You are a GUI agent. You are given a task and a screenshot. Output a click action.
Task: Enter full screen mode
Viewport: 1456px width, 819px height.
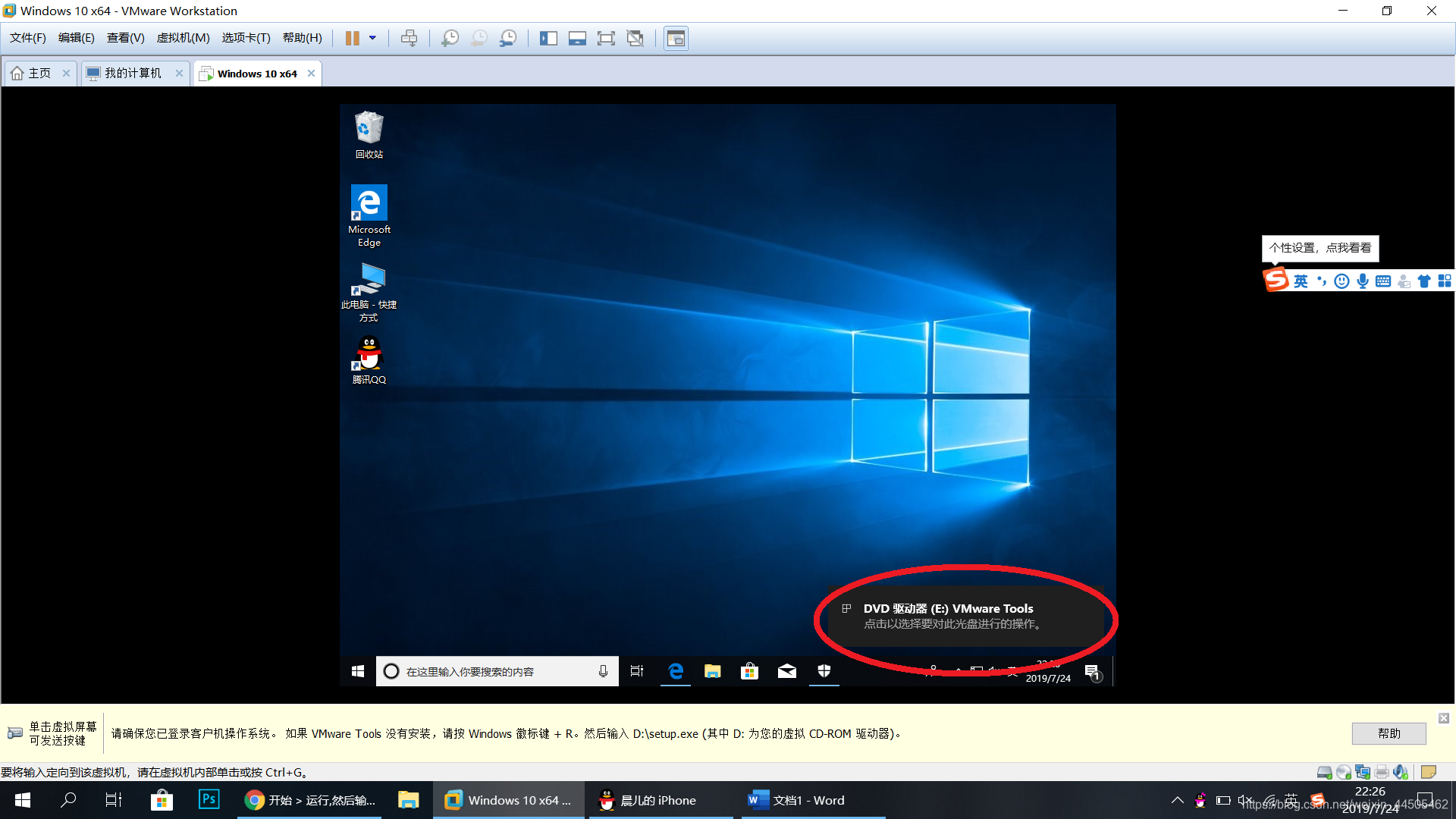(606, 38)
